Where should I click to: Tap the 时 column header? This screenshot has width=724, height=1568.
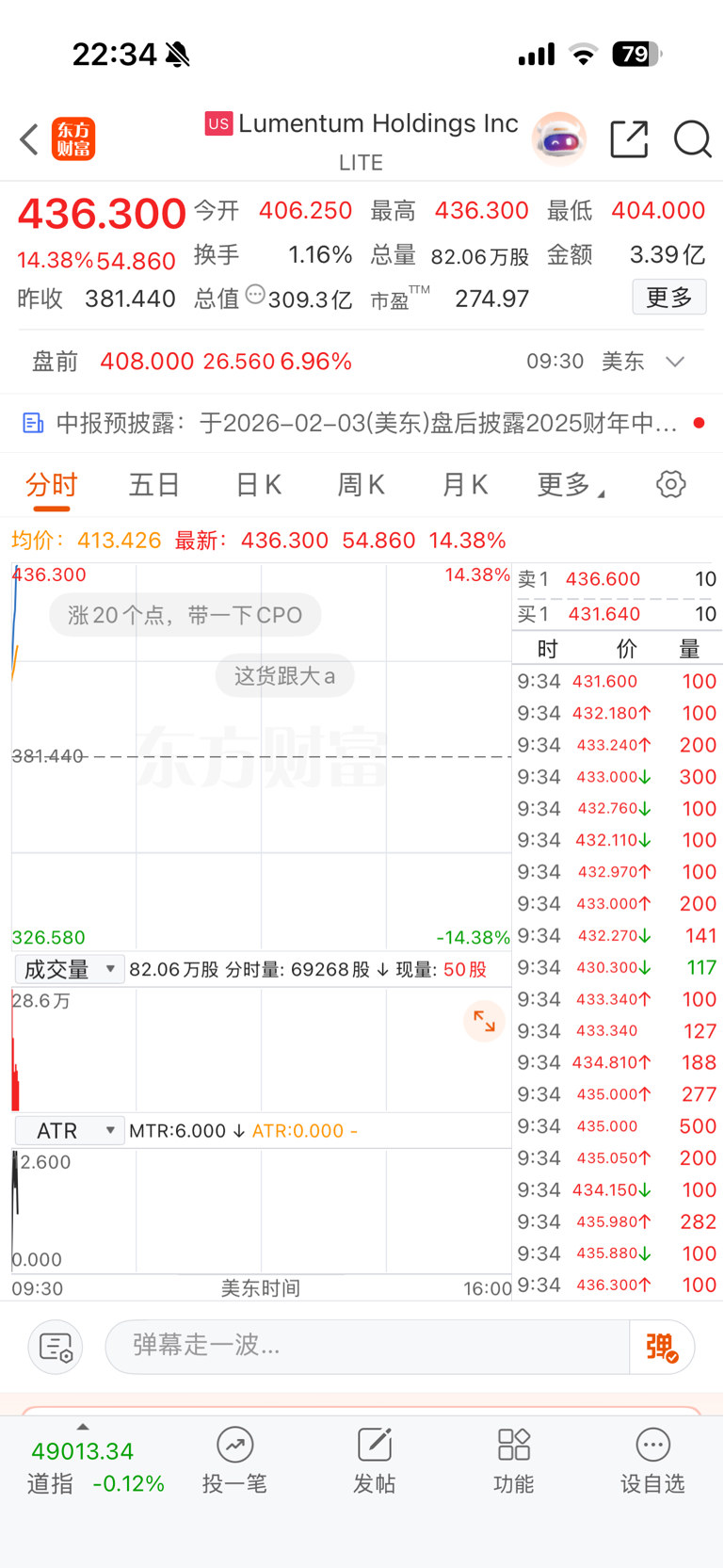[547, 649]
